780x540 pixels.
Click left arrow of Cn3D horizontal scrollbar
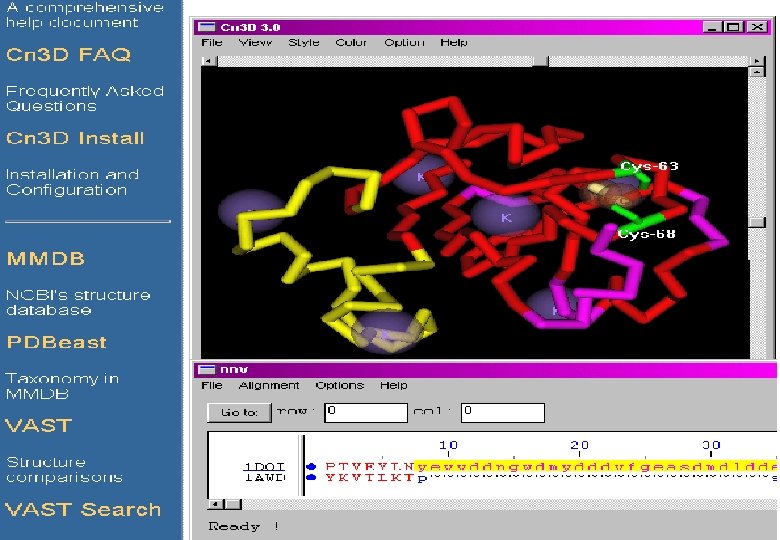point(208,61)
